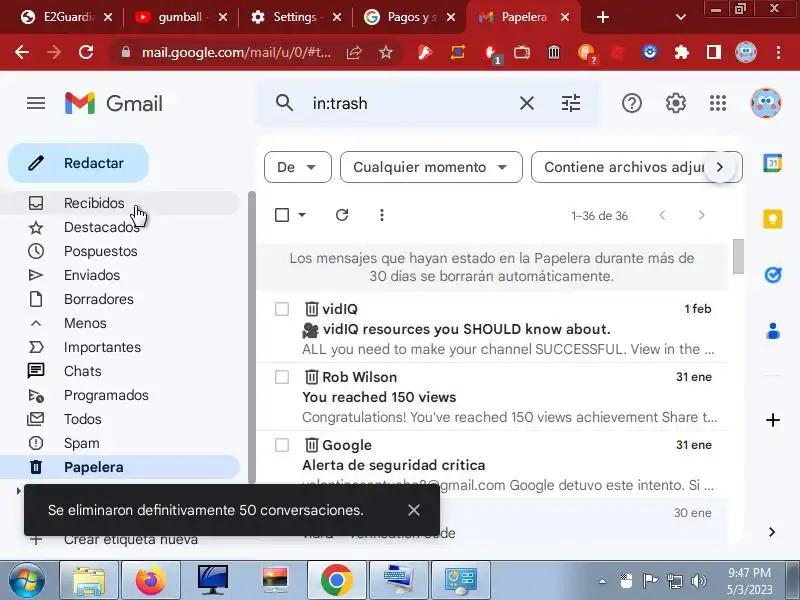Click the search magnifier icon
The height and width of the screenshot is (600, 800).
(284, 103)
